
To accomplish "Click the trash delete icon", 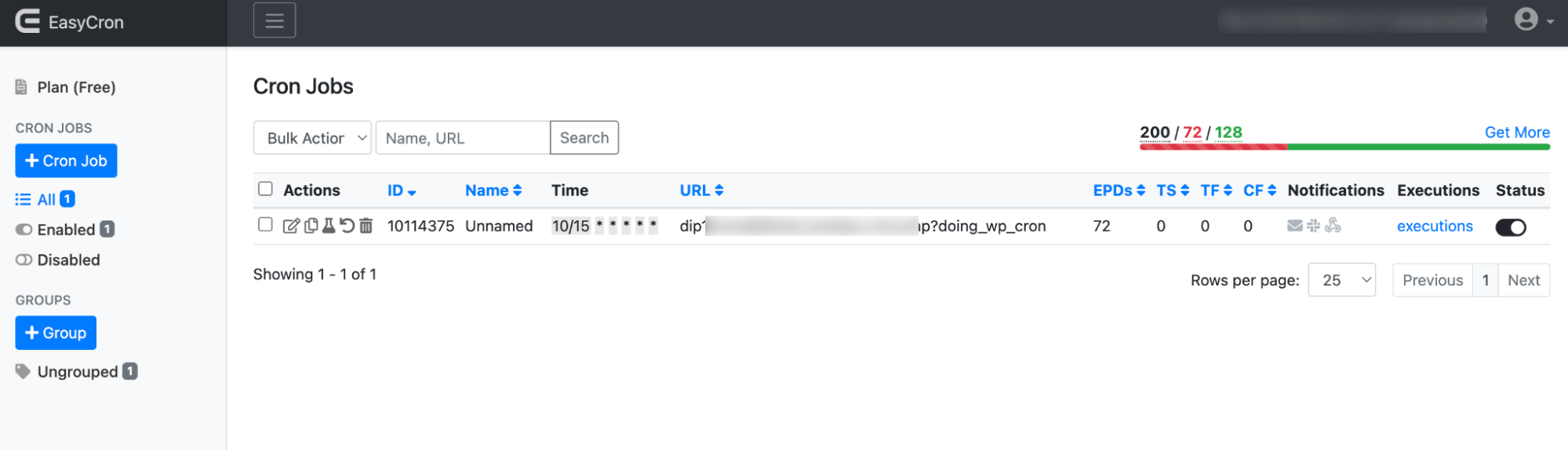I will click(366, 226).
